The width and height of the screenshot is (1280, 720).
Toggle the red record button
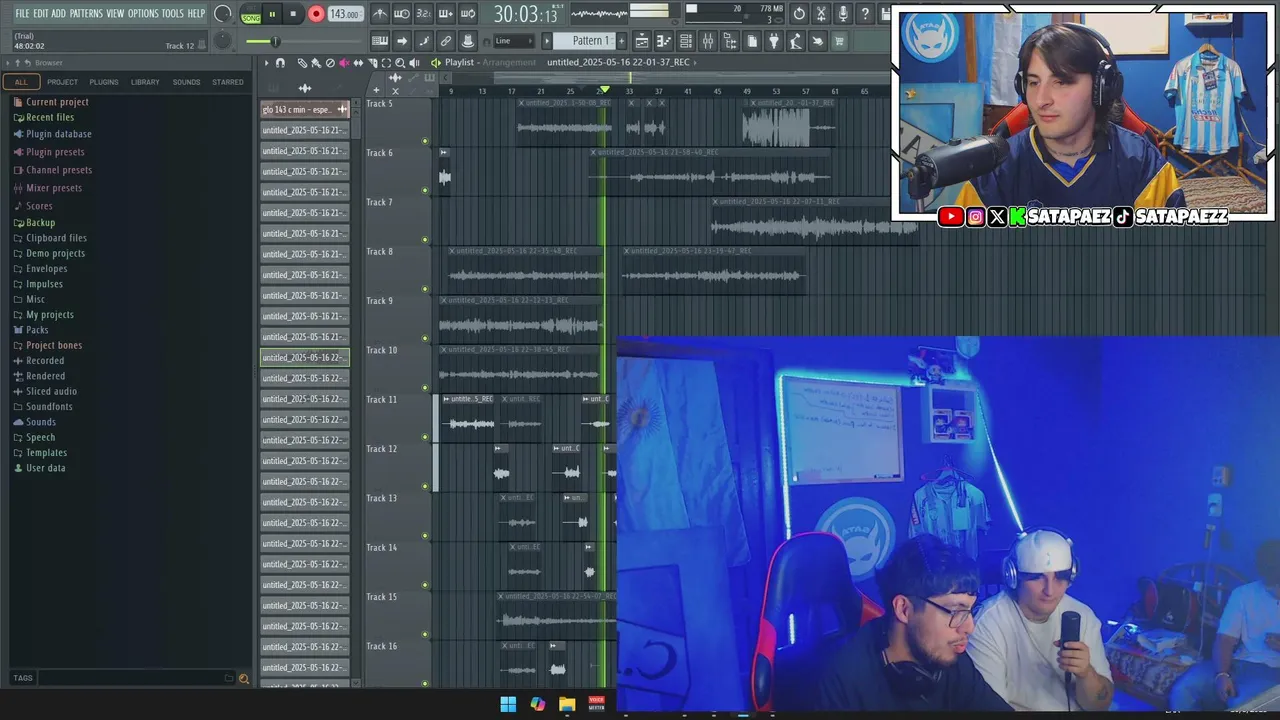[x=316, y=14]
